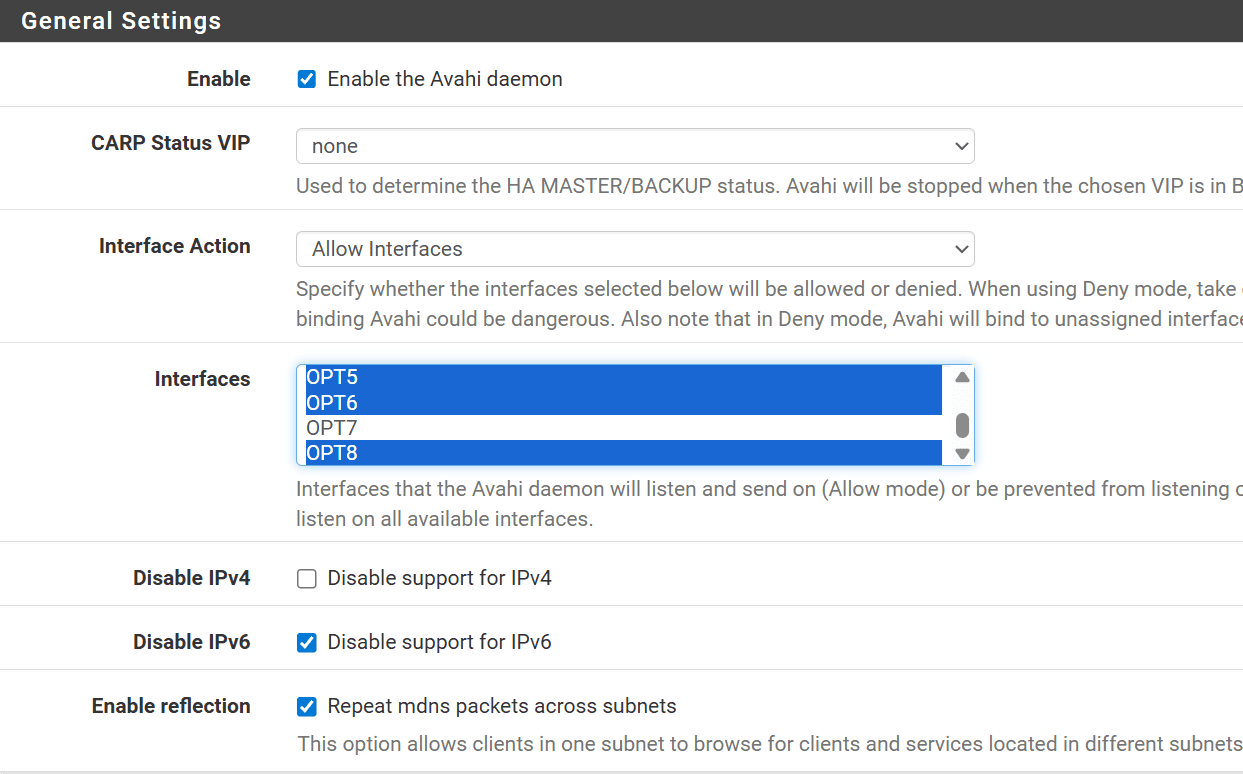Select the OPT5 interface entry

coord(622,378)
